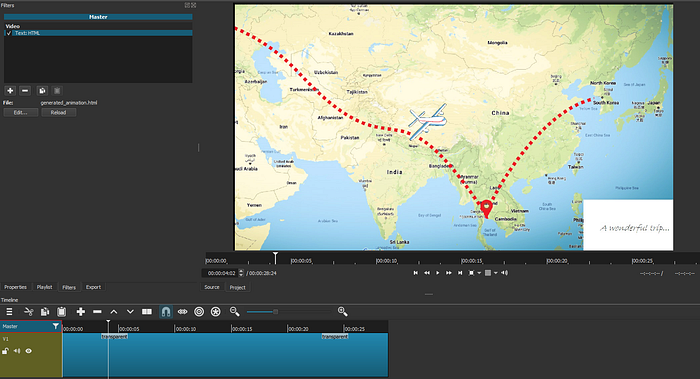
Task: Click 00:00:10 on the player scrub bar
Action: (x=386, y=261)
